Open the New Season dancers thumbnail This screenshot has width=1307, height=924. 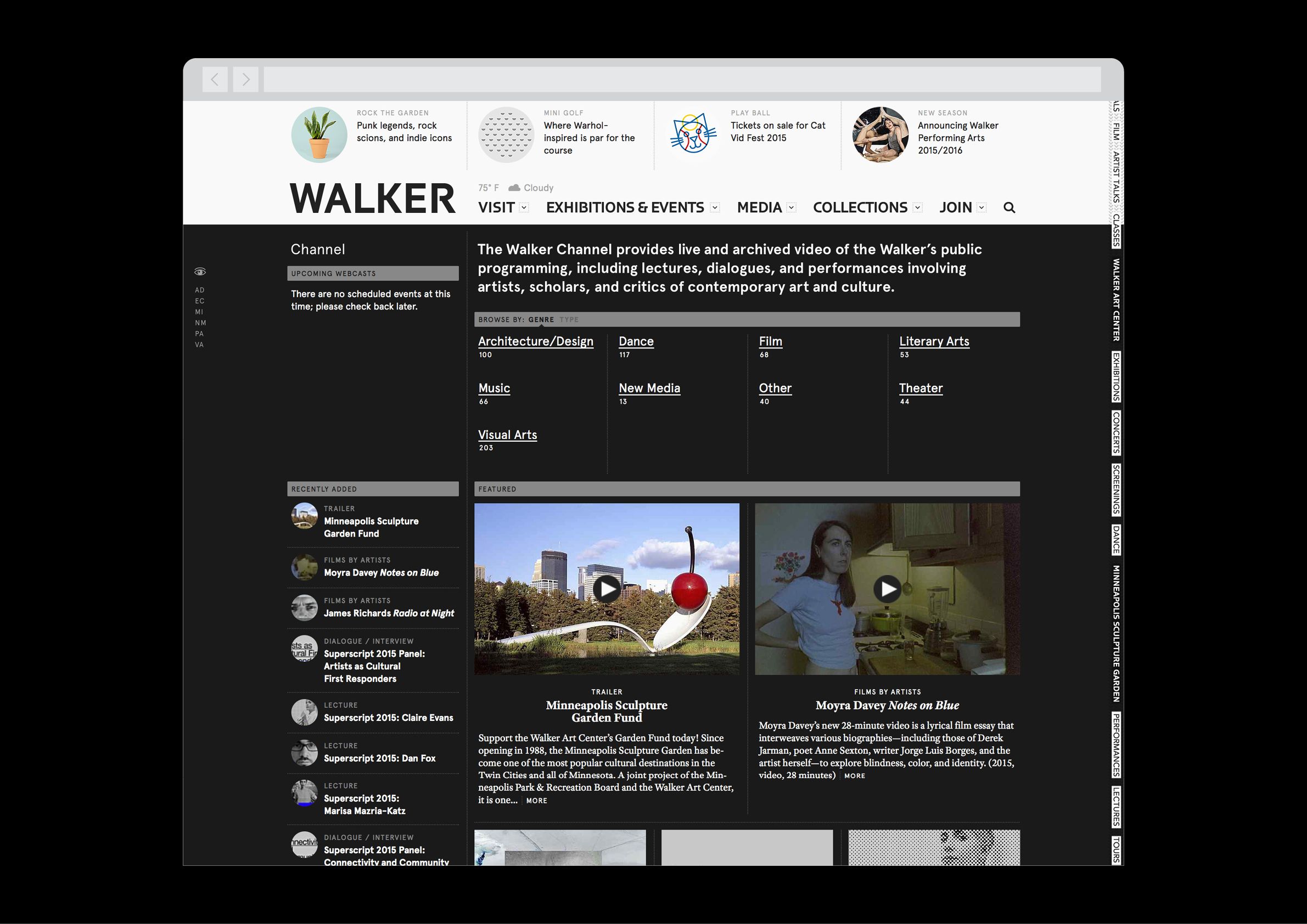tap(880, 135)
